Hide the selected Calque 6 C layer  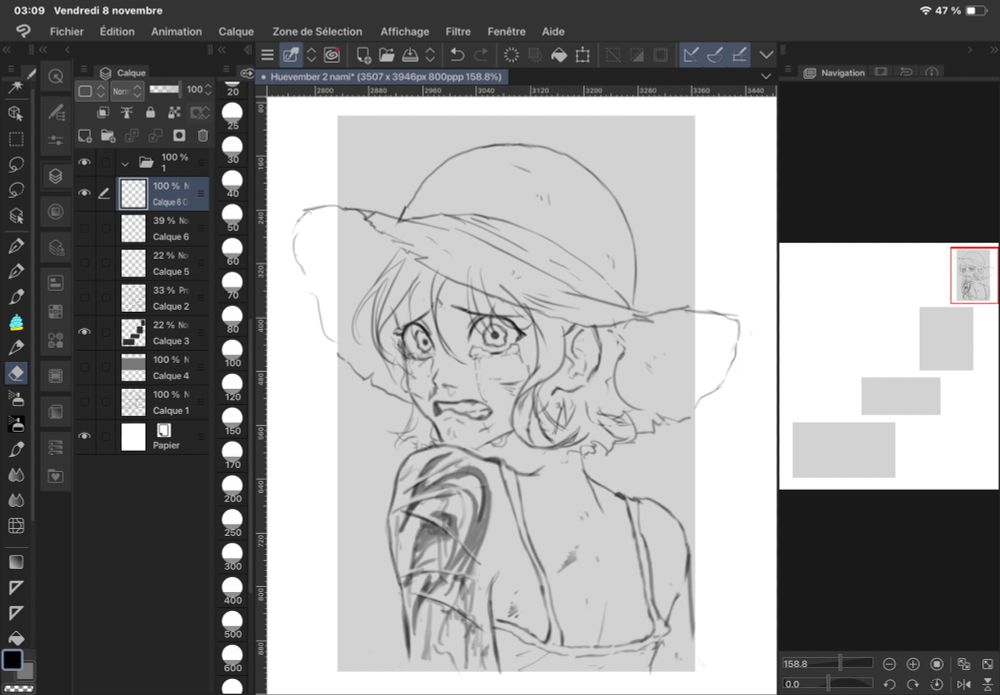[84, 193]
